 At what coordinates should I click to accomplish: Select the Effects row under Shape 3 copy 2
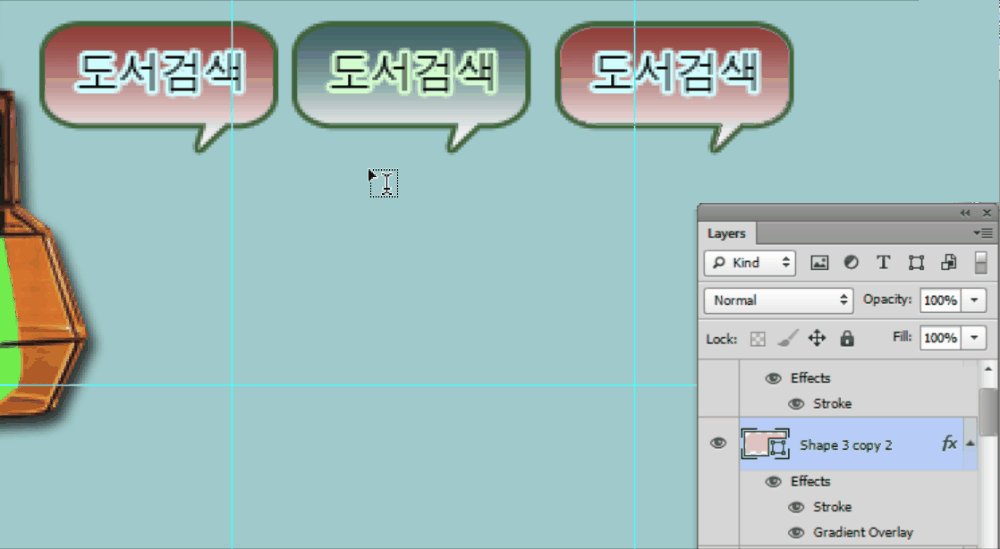point(811,481)
